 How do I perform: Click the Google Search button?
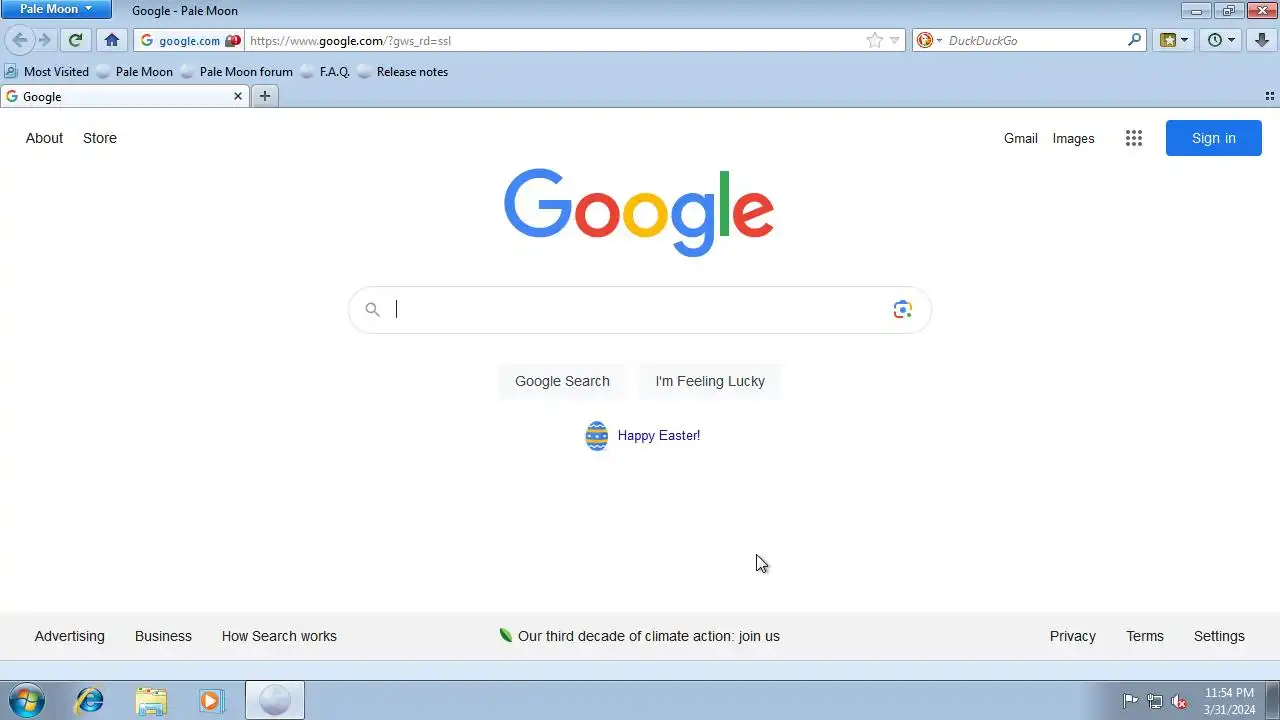click(x=562, y=381)
